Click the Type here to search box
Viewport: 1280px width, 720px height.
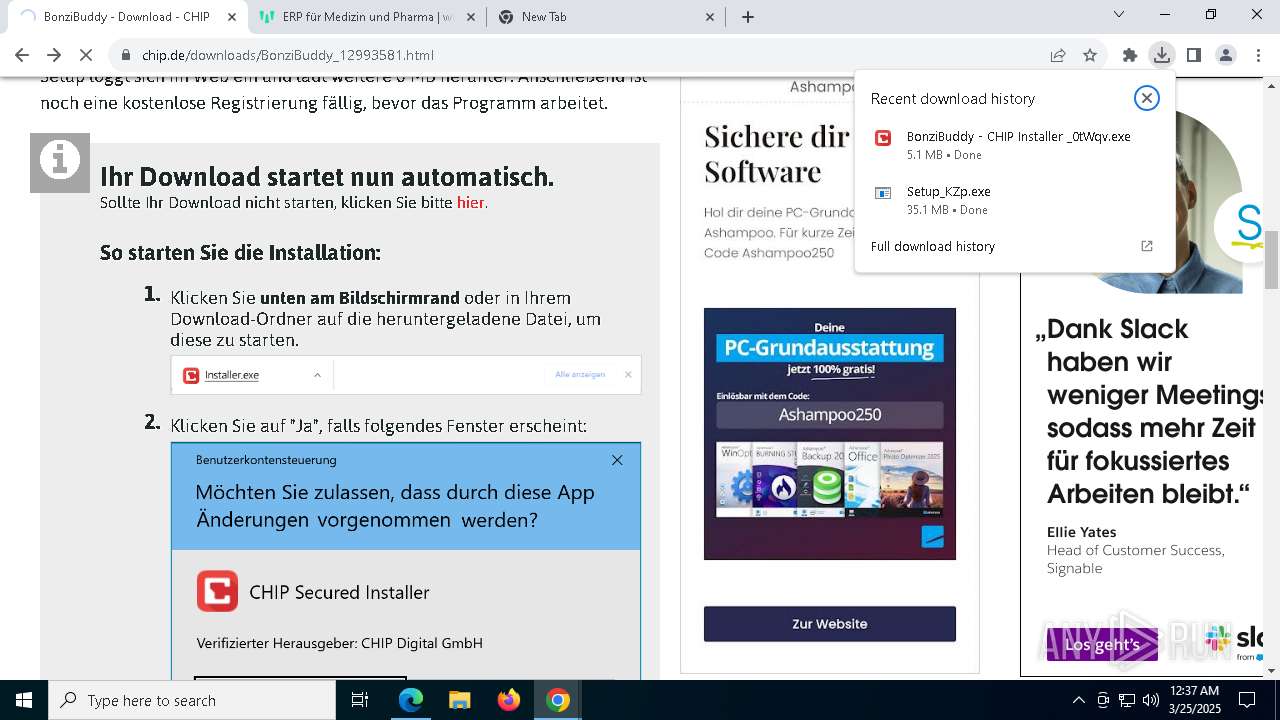192,700
